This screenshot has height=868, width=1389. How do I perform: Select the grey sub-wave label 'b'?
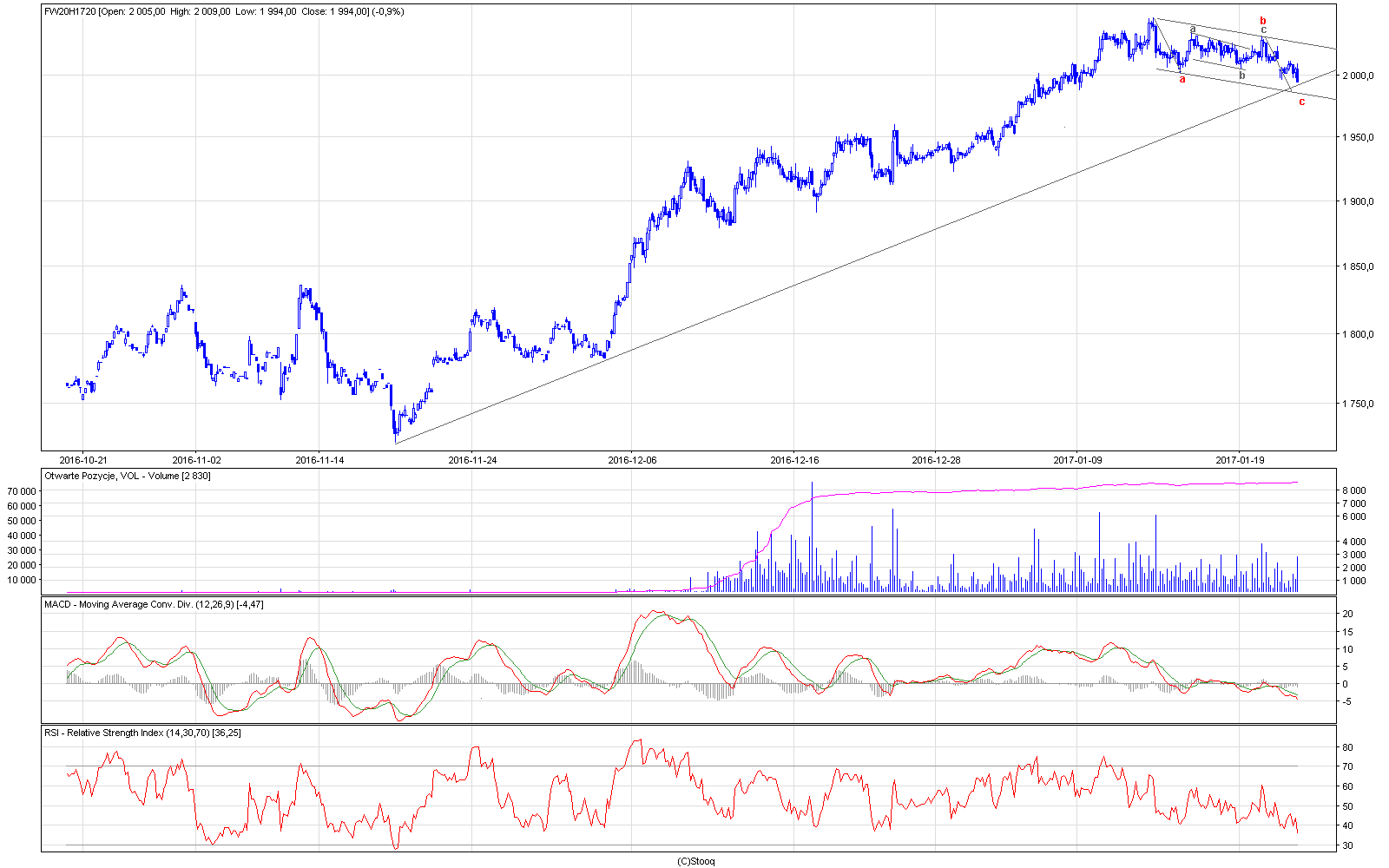(1241, 76)
